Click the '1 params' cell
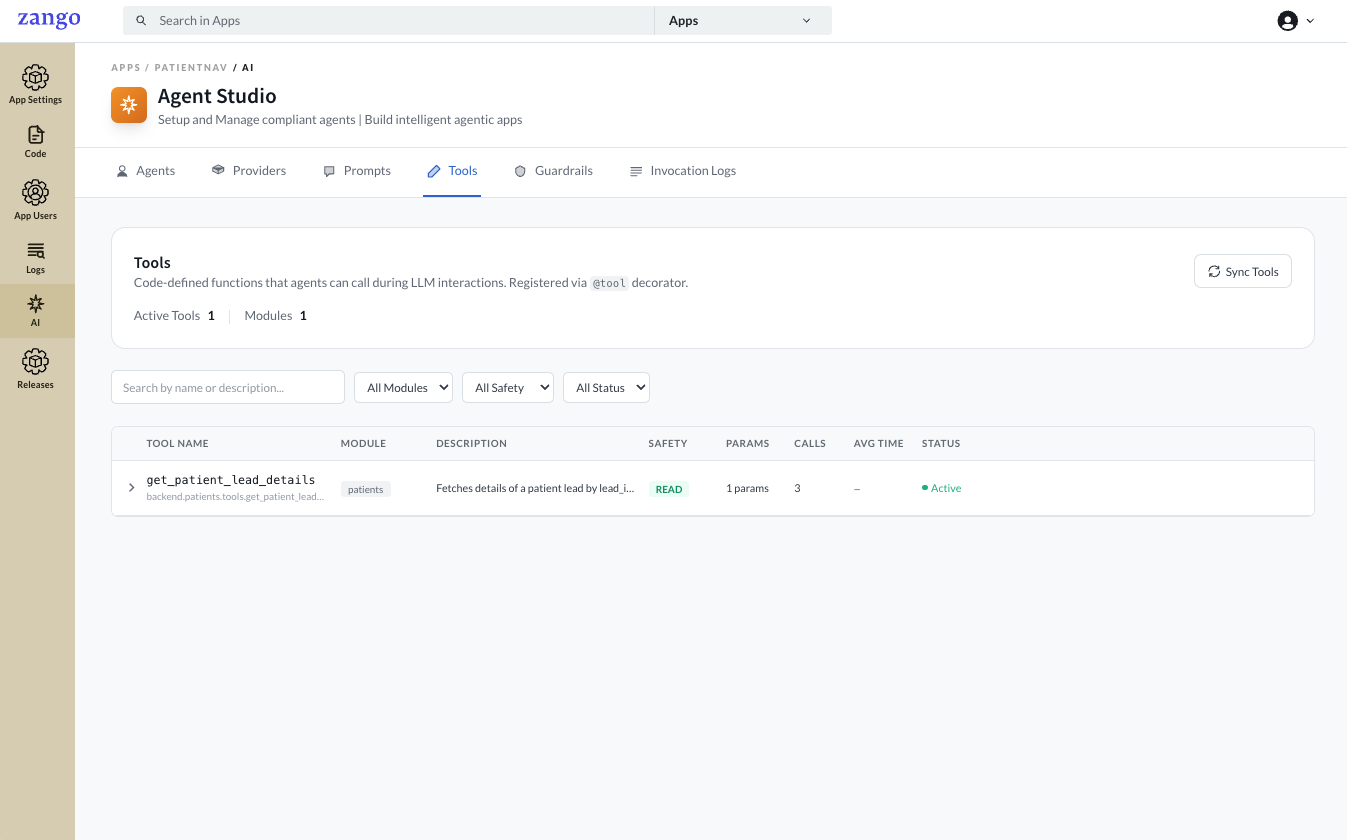This screenshot has height=840, width=1347. (x=748, y=488)
